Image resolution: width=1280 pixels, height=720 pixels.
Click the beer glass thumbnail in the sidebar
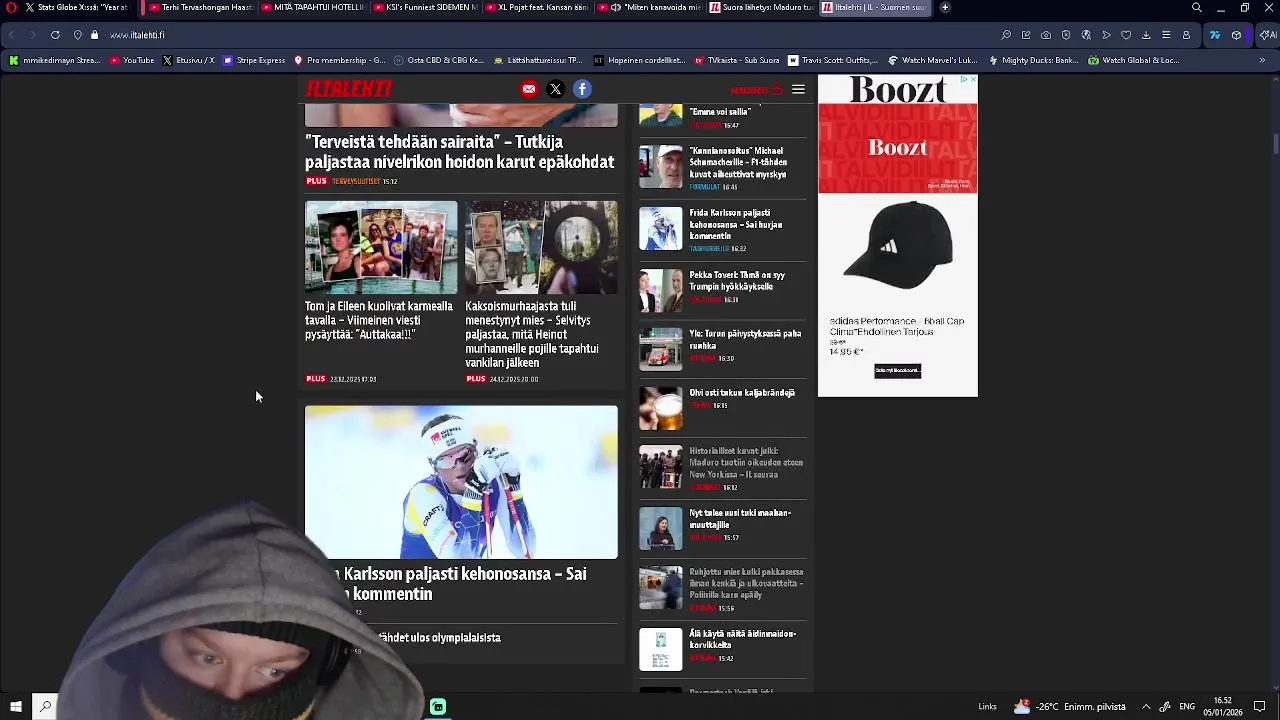[660, 408]
